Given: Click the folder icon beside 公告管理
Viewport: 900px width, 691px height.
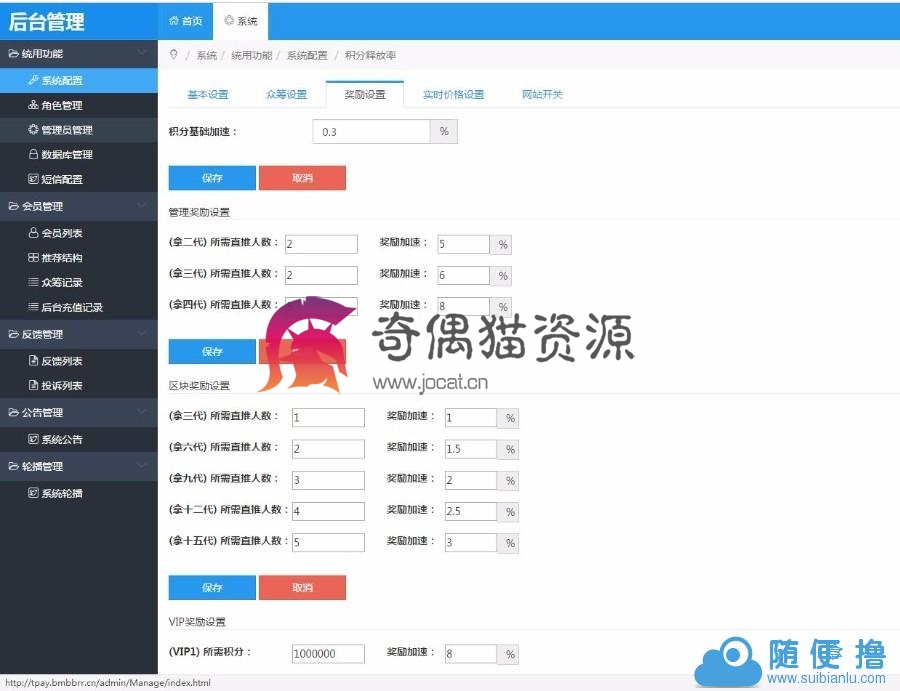Looking at the screenshot, I should tap(13, 412).
